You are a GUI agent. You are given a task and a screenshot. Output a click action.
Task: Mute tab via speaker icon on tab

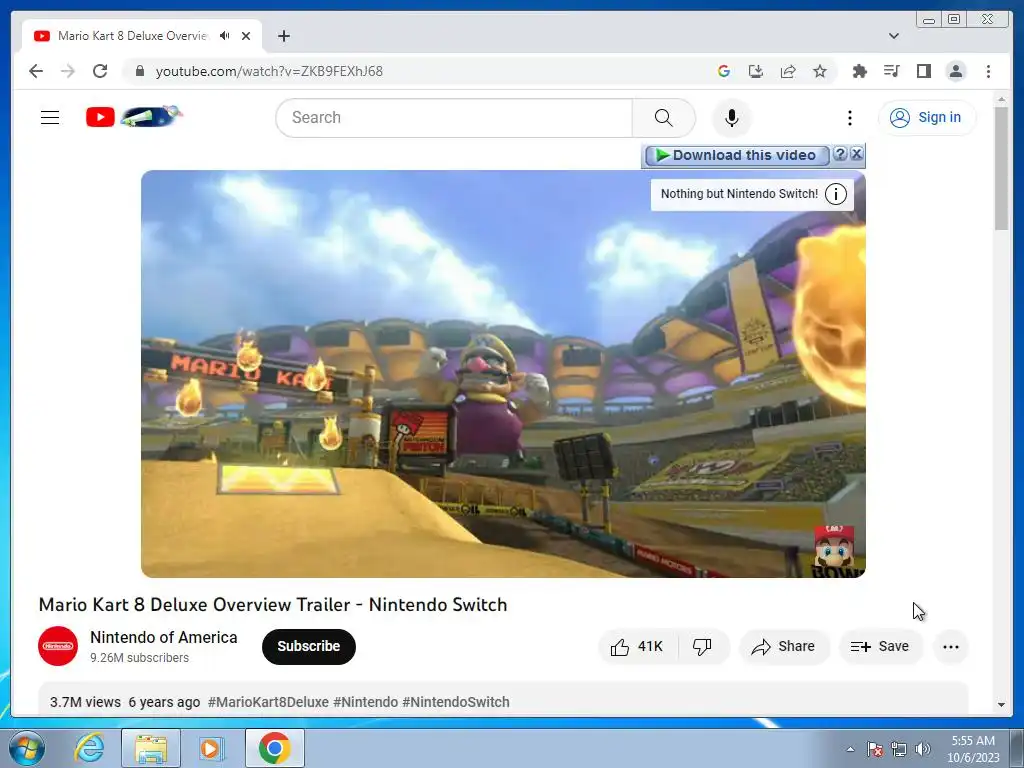click(x=225, y=36)
